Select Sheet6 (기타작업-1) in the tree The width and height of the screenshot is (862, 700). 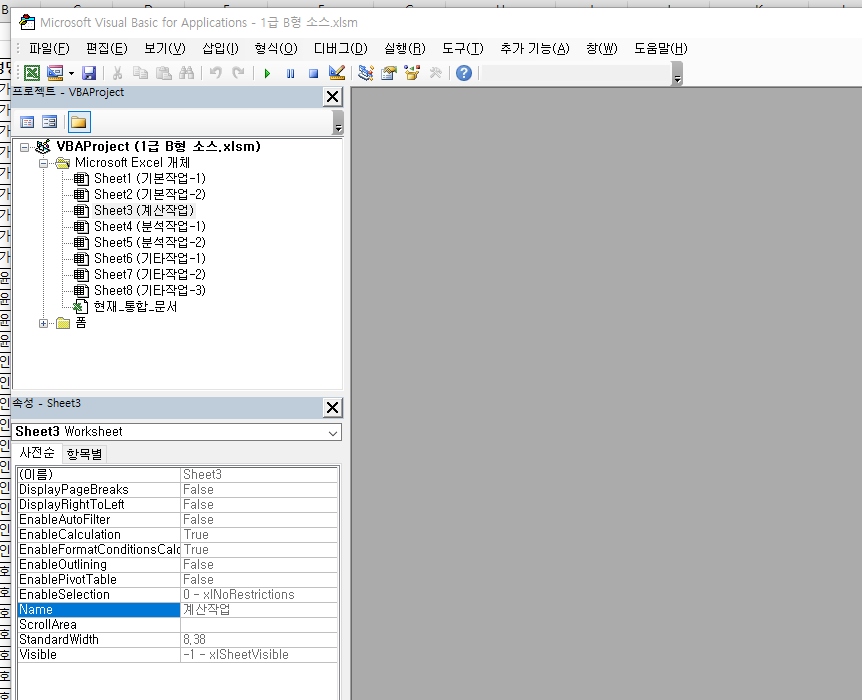pyautogui.click(x=150, y=258)
